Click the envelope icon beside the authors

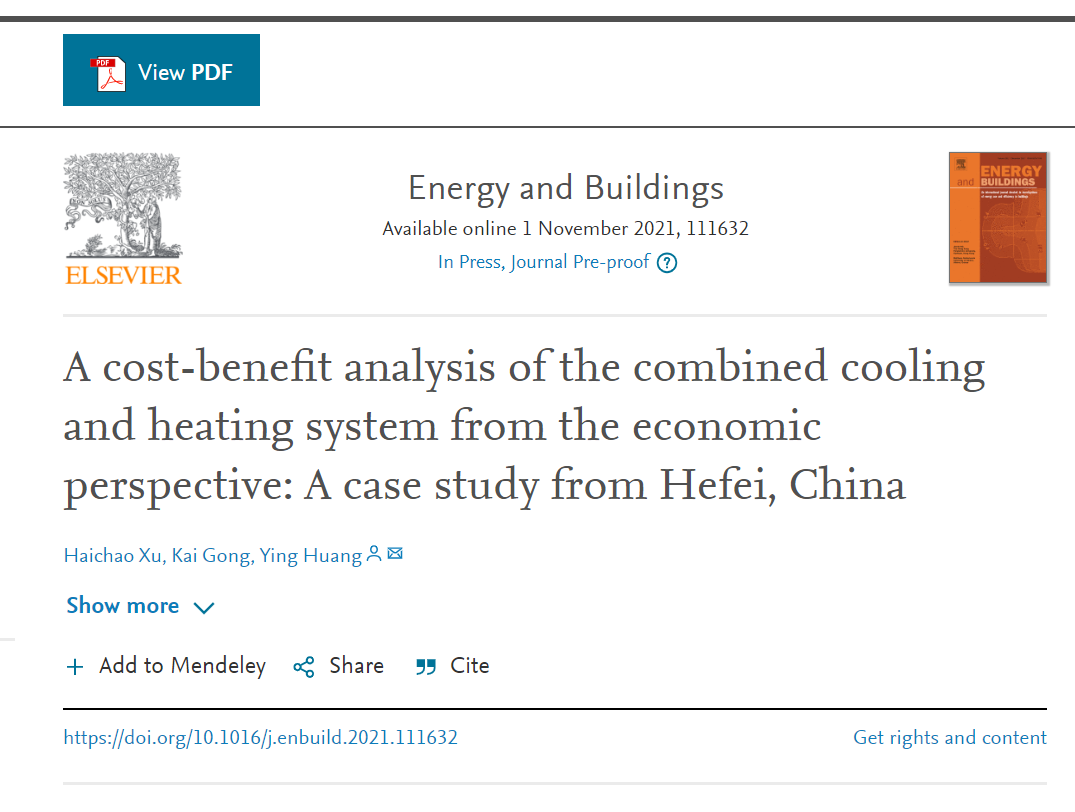[x=395, y=554]
